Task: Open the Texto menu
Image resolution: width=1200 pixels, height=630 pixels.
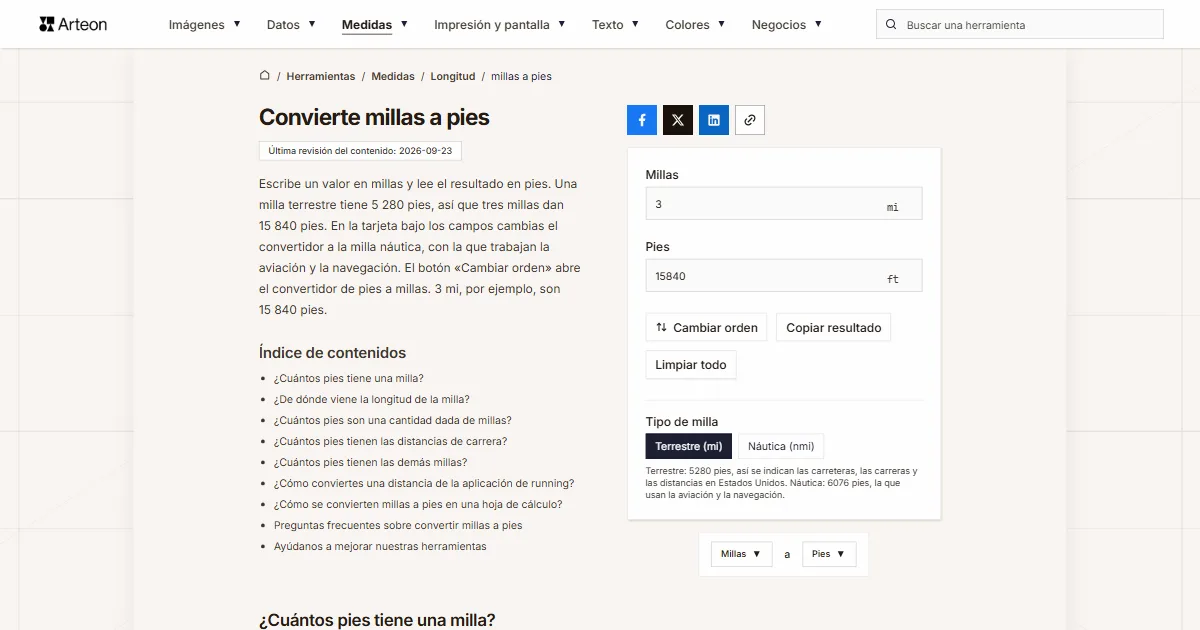Action: 615,24
